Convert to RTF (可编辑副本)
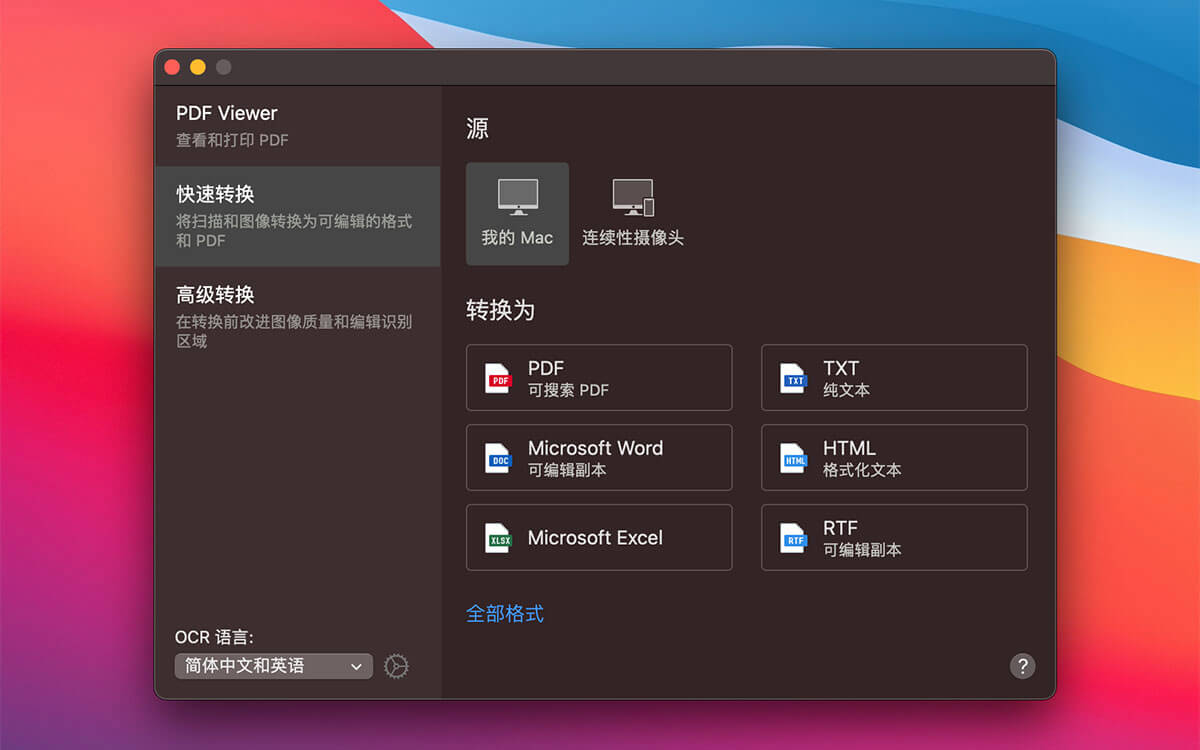 tap(894, 538)
